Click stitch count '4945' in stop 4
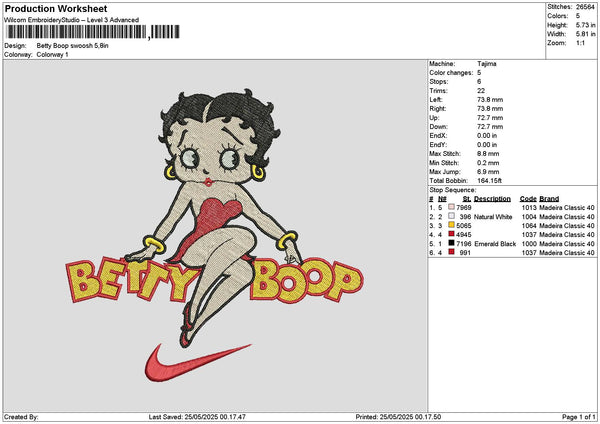The image size is (600, 424). [x=464, y=235]
